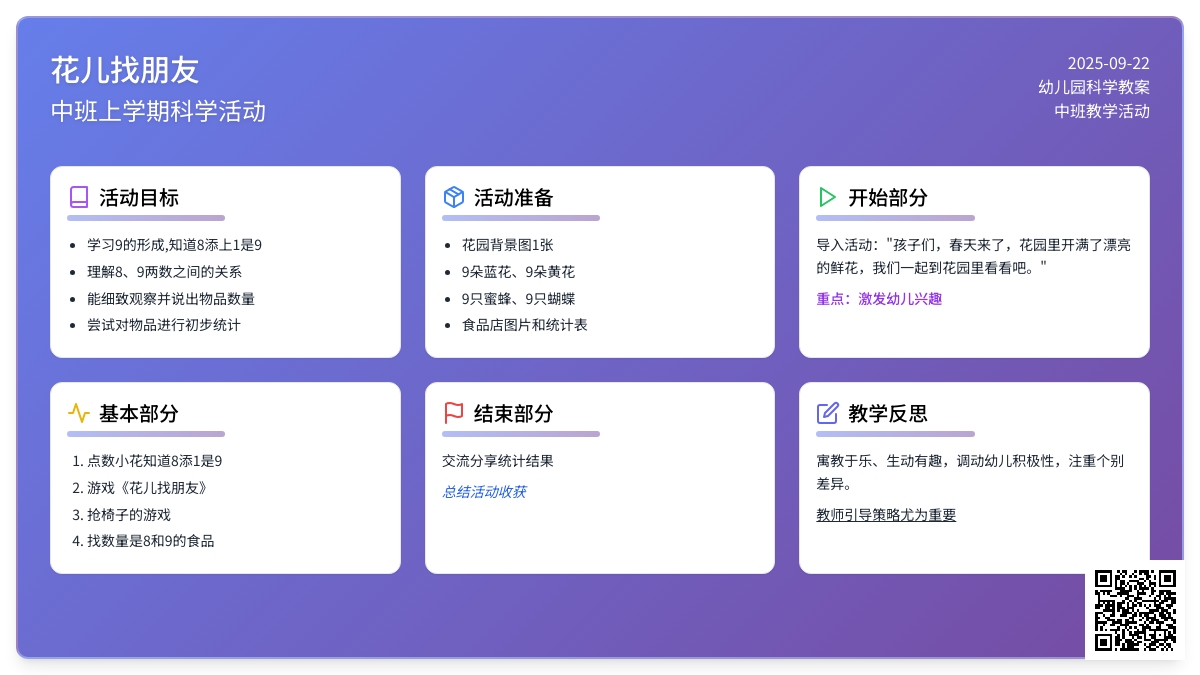Click the 花园背景图1张 bullet item
The width and height of the screenshot is (1200, 675).
[507, 245]
